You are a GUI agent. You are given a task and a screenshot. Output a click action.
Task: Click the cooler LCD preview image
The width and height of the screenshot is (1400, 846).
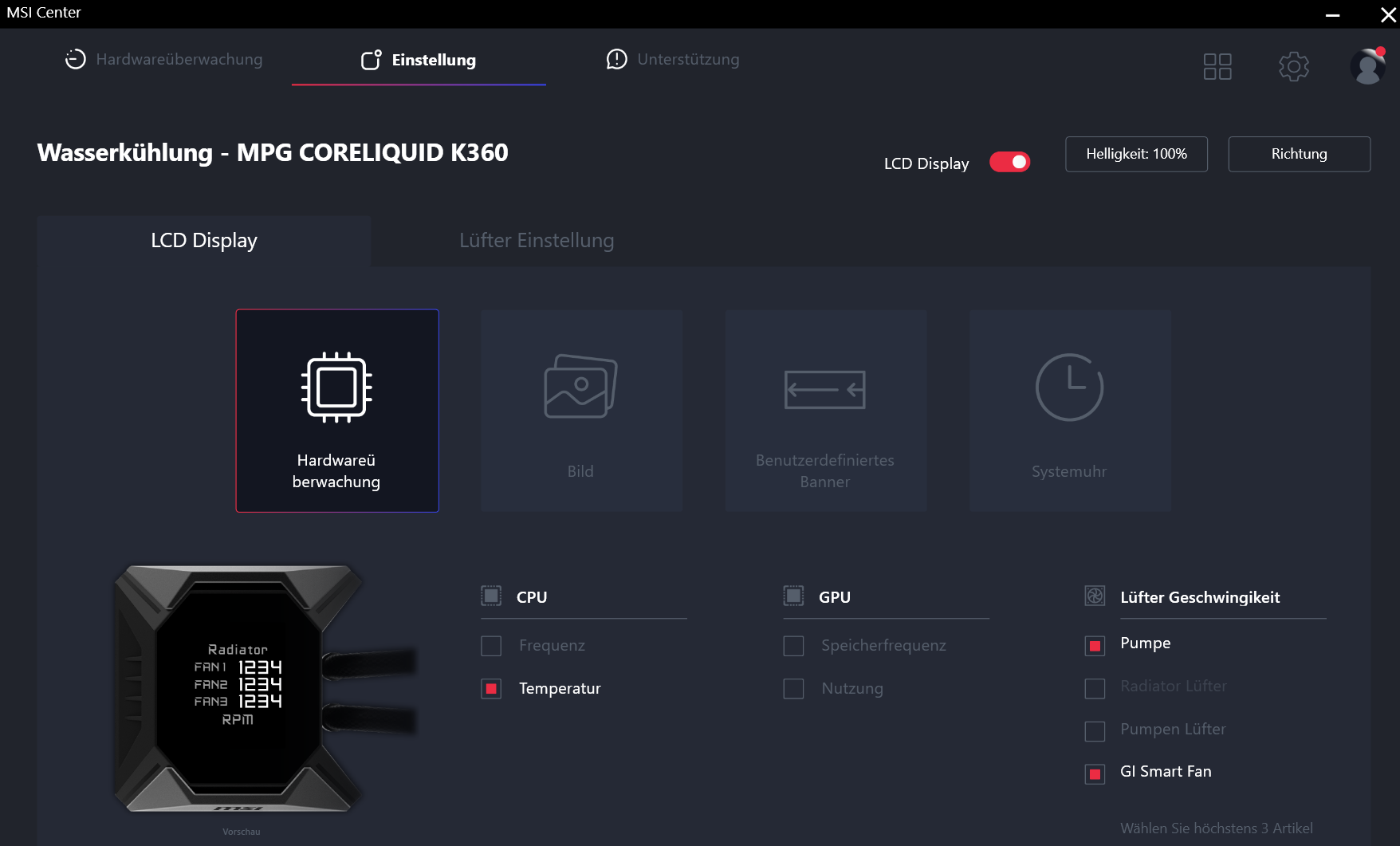pos(265,690)
